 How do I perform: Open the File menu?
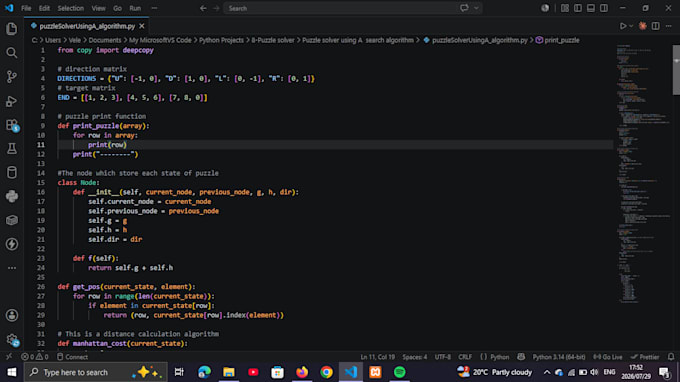coord(26,8)
